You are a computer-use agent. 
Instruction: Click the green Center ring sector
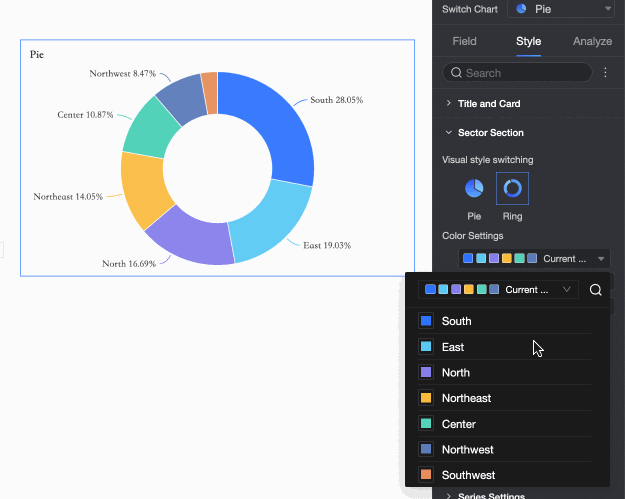coord(151,130)
